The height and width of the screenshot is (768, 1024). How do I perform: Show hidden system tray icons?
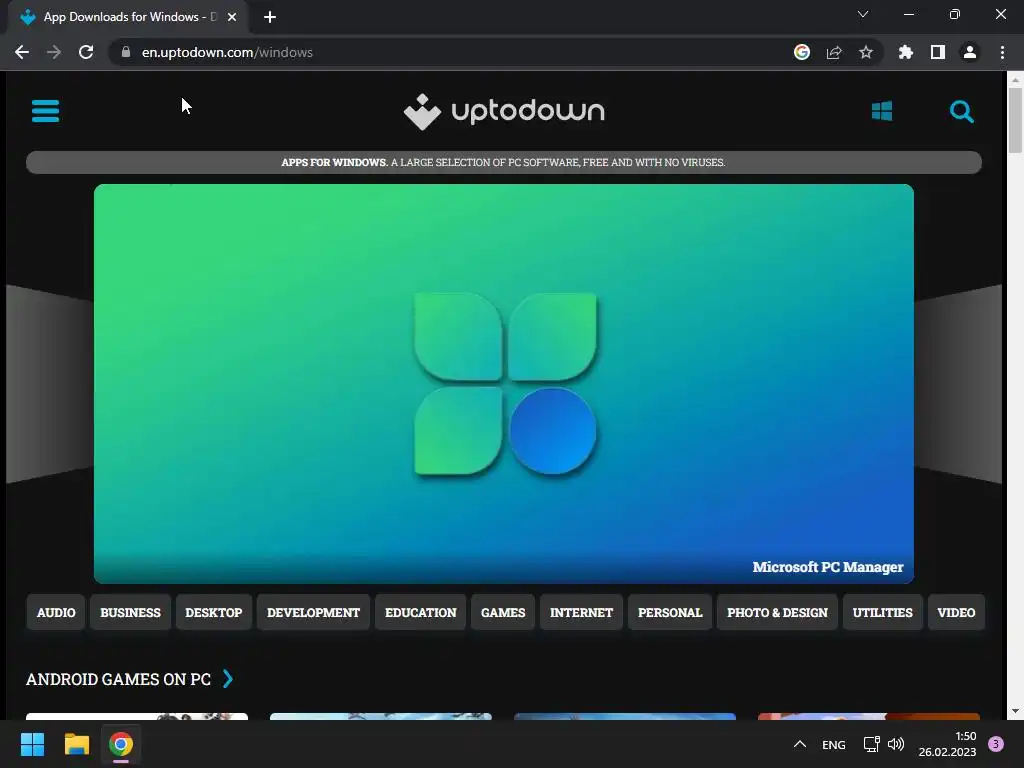point(799,744)
